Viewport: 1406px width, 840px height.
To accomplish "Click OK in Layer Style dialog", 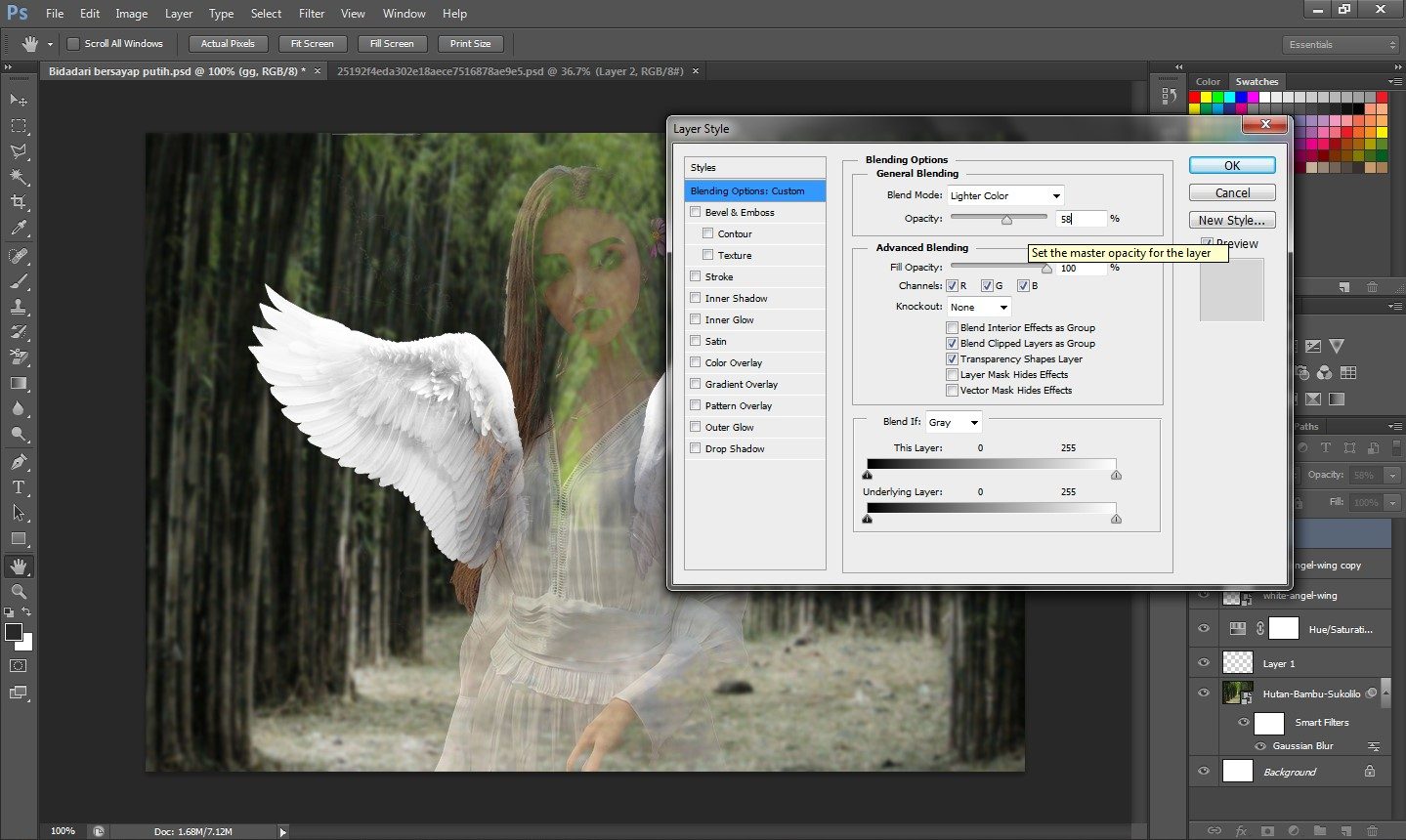I will [x=1231, y=166].
